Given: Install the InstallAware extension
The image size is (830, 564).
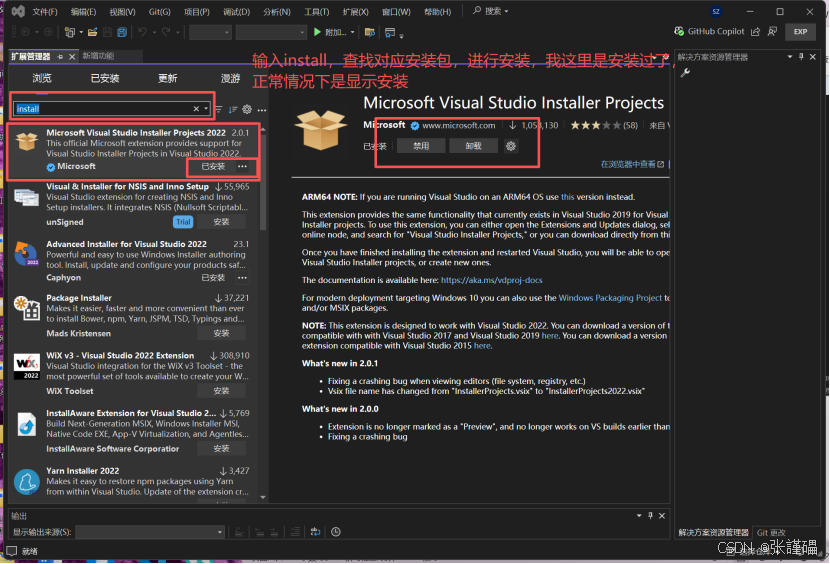Looking at the screenshot, I should click(221, 449).
